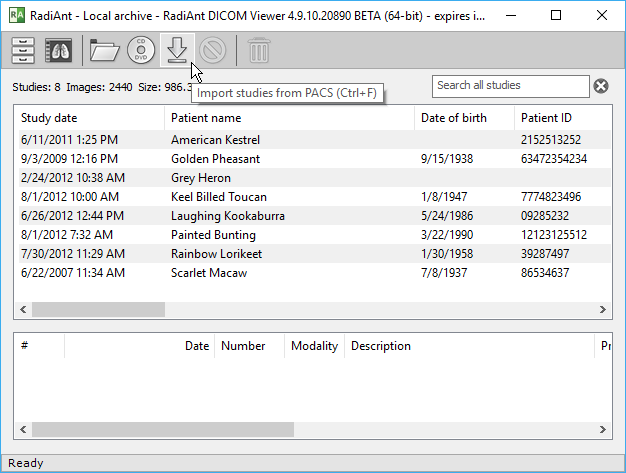
Task: Click the Images: 2440 summary text
Action: pyautogui.click(x=99, y=87)
